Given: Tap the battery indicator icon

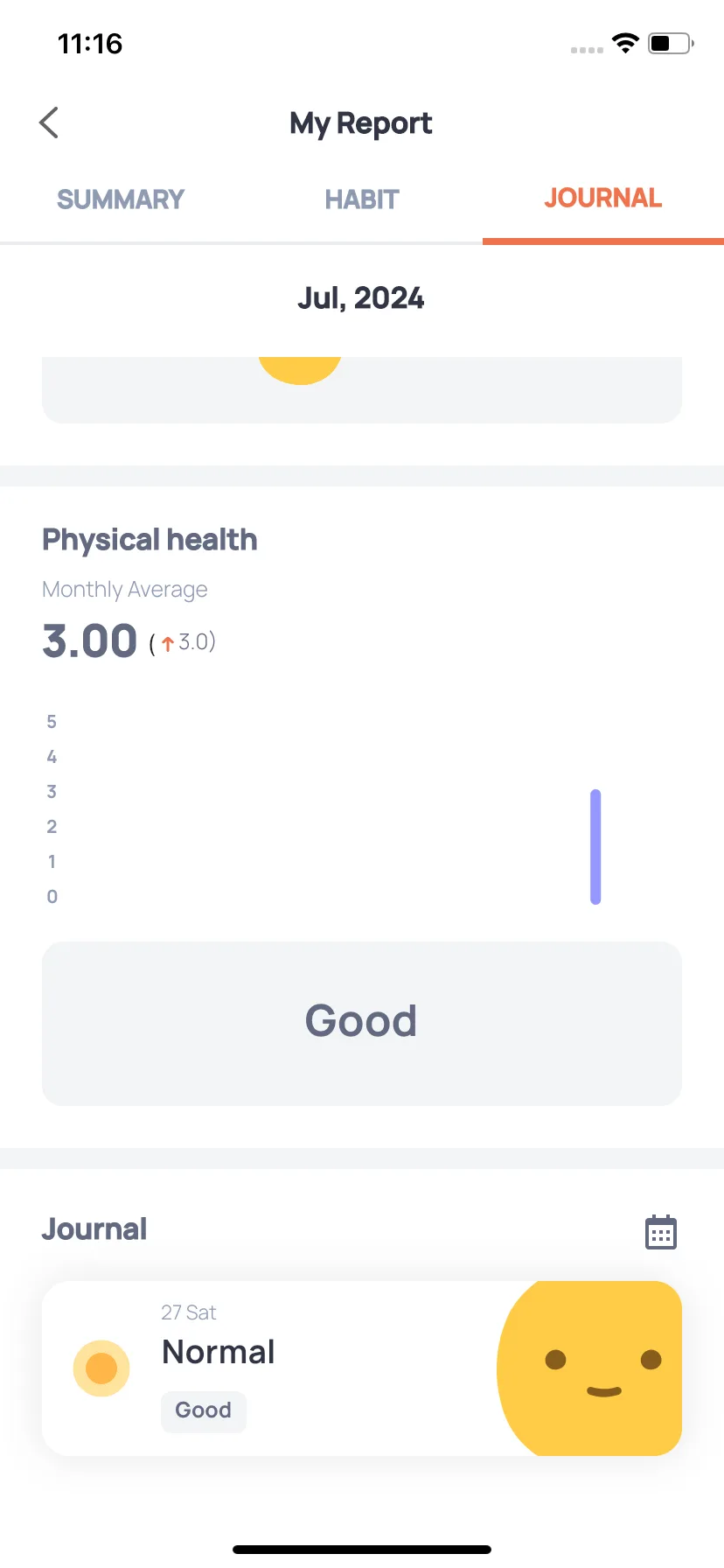Looking at the screenshot, I should pos(671,43).
